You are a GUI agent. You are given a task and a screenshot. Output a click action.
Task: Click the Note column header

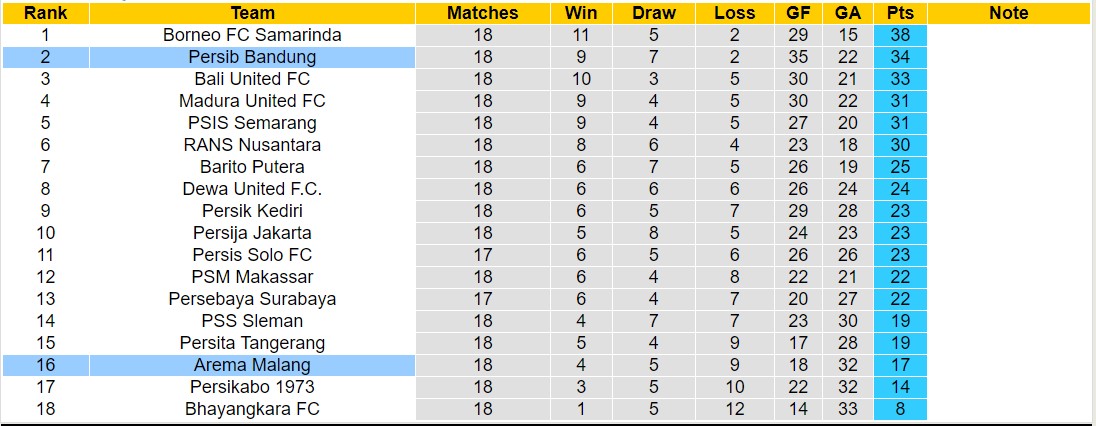point(1008,13)
